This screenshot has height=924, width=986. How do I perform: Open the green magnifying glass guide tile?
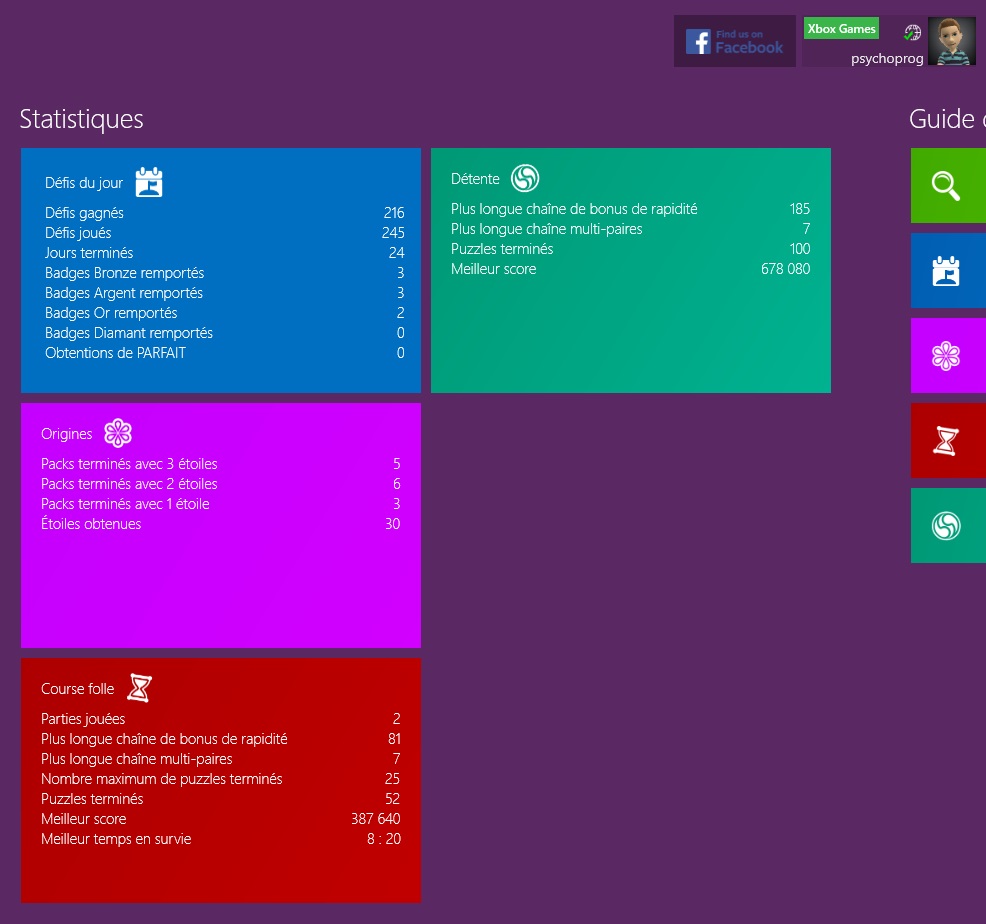pyautogui.click(x=947, y=185)
